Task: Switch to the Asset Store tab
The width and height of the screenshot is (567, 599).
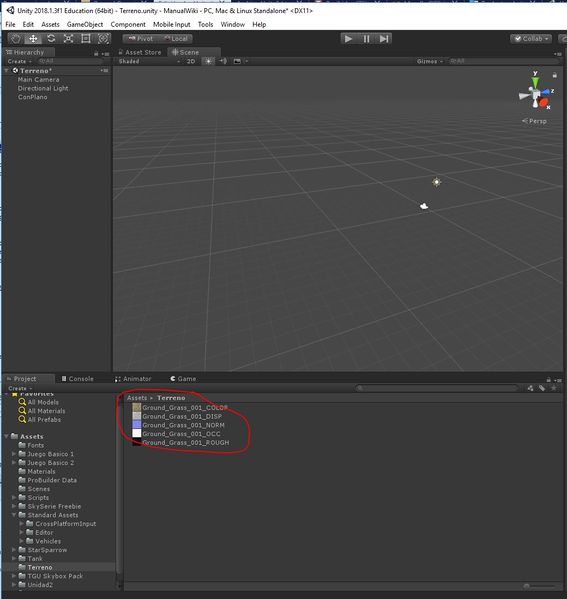Action: pyautogui.click(x=140, y=52)
